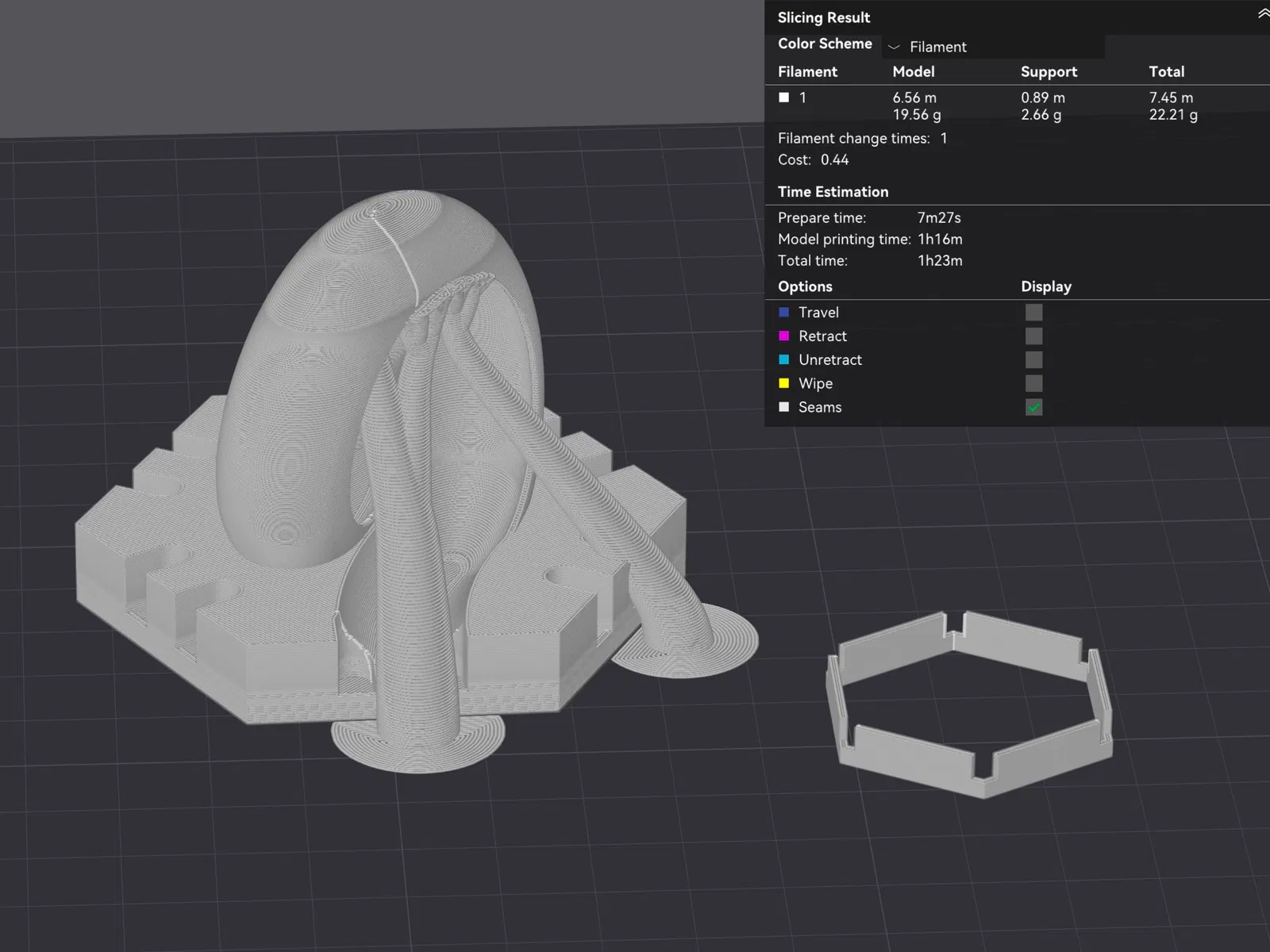Image resolution: width=1270 pixels, height=952 pixels.
Task: Show Wipe moves via its checkbox
Action: point(1033,384)
